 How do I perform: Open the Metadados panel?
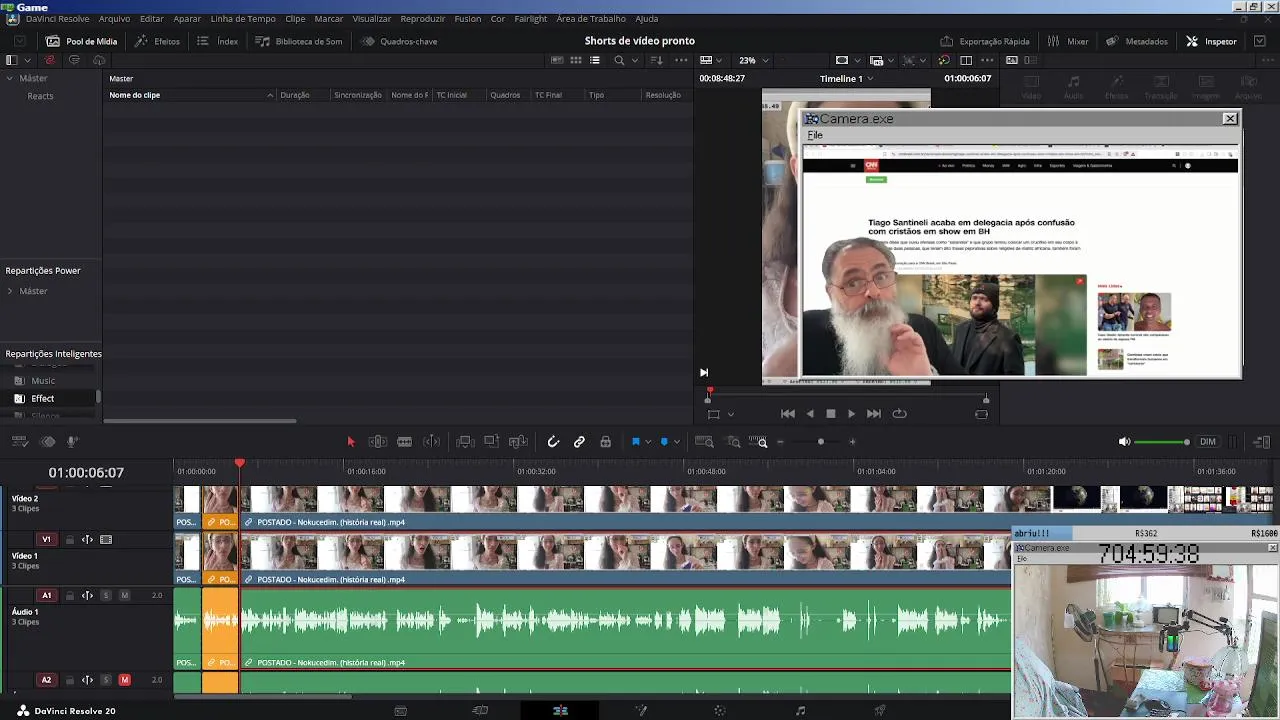pyautogui.click(x=1136, y=41)
